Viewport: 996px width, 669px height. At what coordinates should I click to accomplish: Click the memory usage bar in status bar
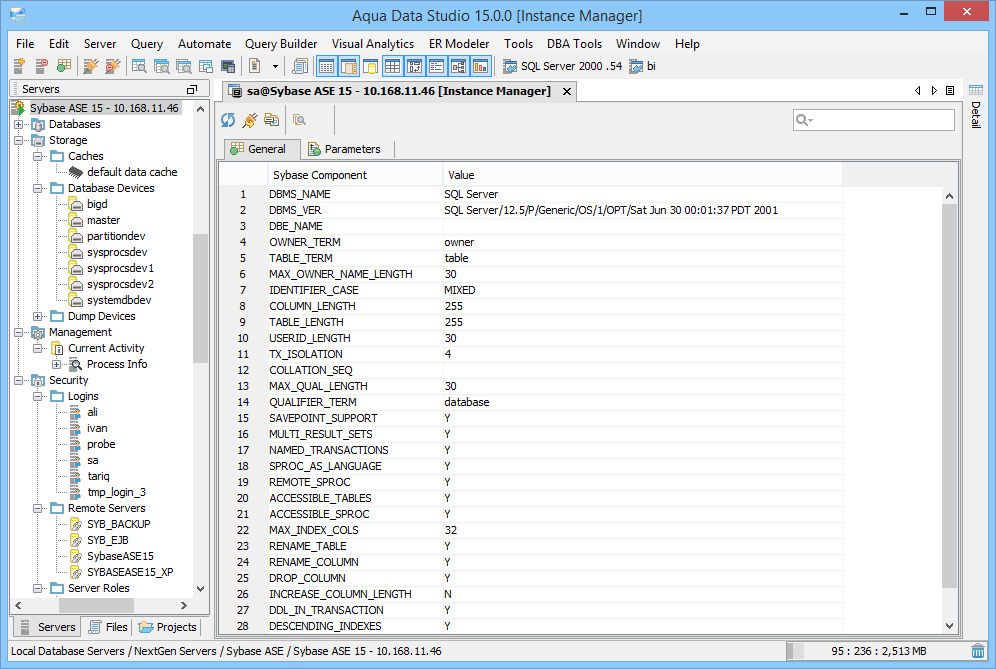pyautogui.click(x=877, y=651)
